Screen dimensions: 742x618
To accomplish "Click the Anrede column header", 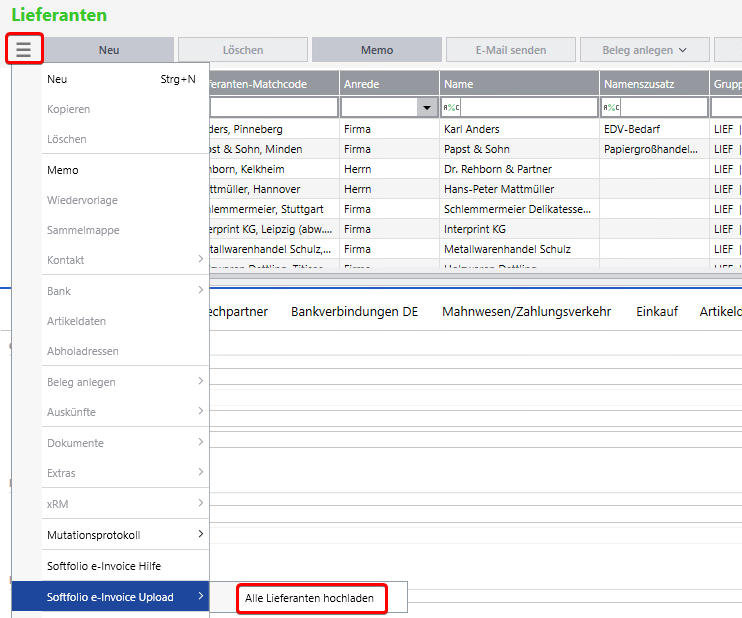I will 388,84.
